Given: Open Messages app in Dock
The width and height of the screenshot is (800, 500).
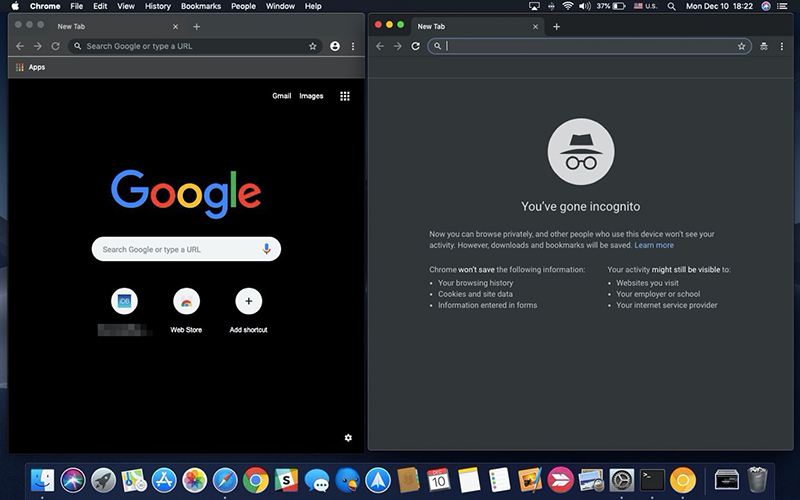Looking at the screenshot, I should click(317, 480).
